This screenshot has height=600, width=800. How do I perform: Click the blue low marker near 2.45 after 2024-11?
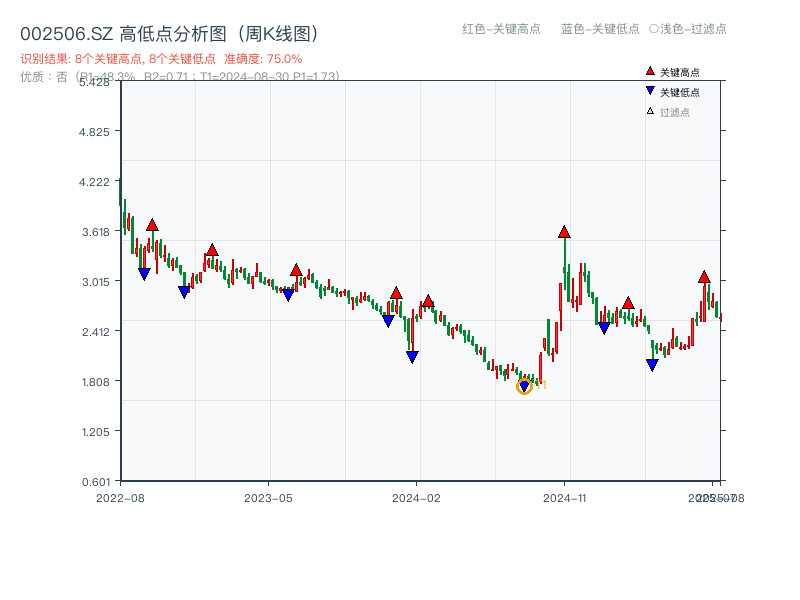(x=604, y=328)
